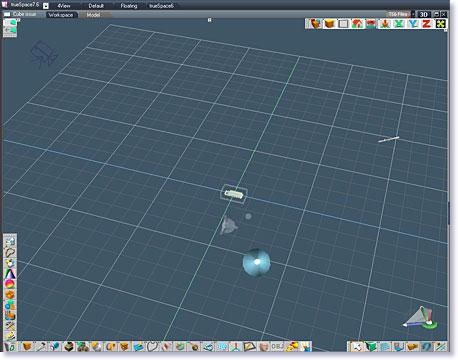
Task: Click the hammer tools icon in left toolbar
Action: tap(10, 326)
